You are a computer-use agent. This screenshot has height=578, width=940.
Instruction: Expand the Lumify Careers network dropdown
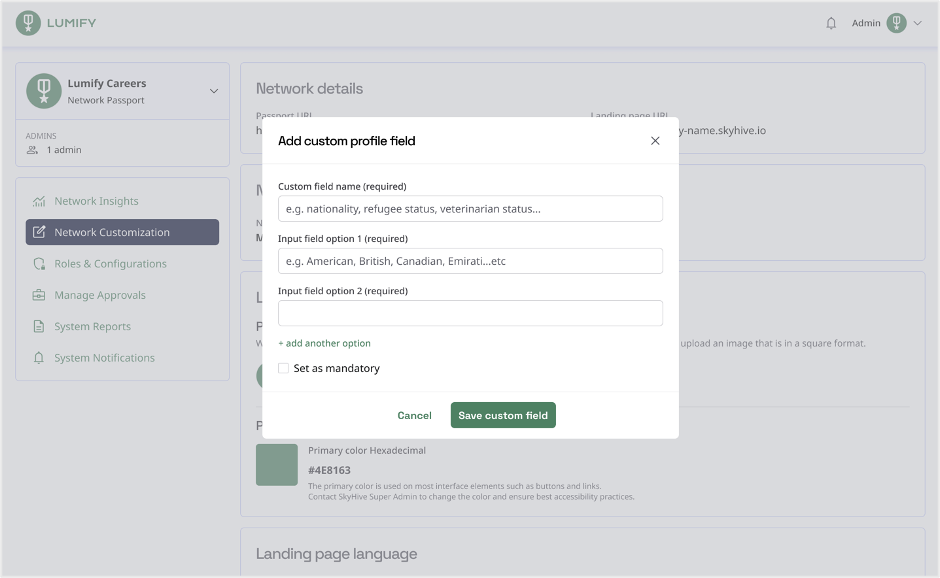pyautogui.click(x=214, y=91)
